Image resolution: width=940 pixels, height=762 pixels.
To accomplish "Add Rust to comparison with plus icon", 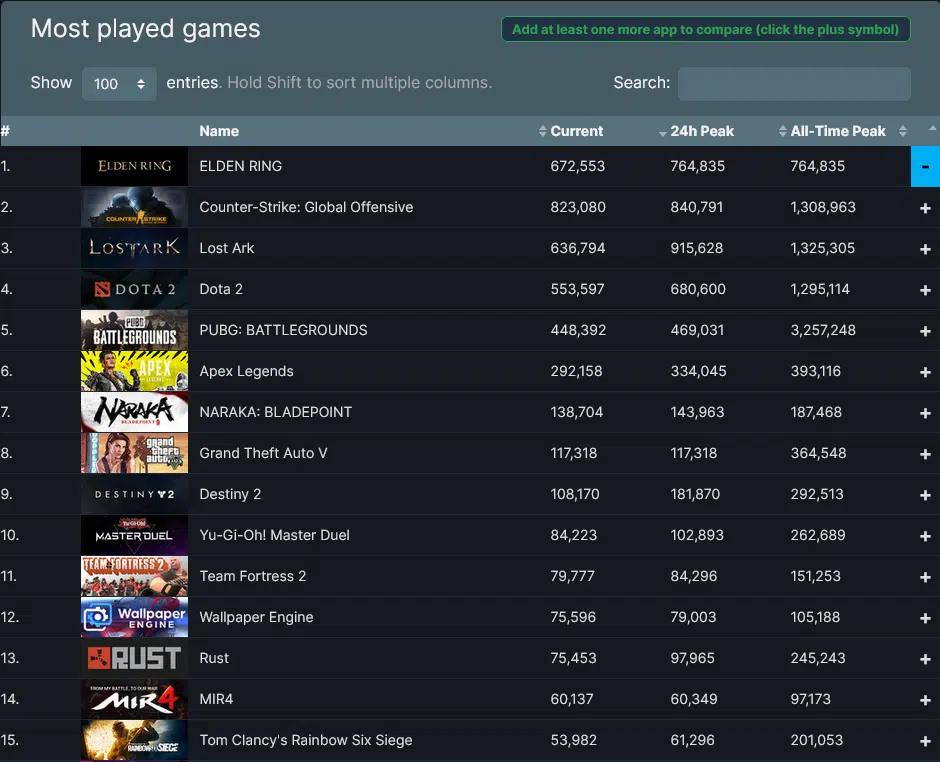I will [x=925, y=659].
